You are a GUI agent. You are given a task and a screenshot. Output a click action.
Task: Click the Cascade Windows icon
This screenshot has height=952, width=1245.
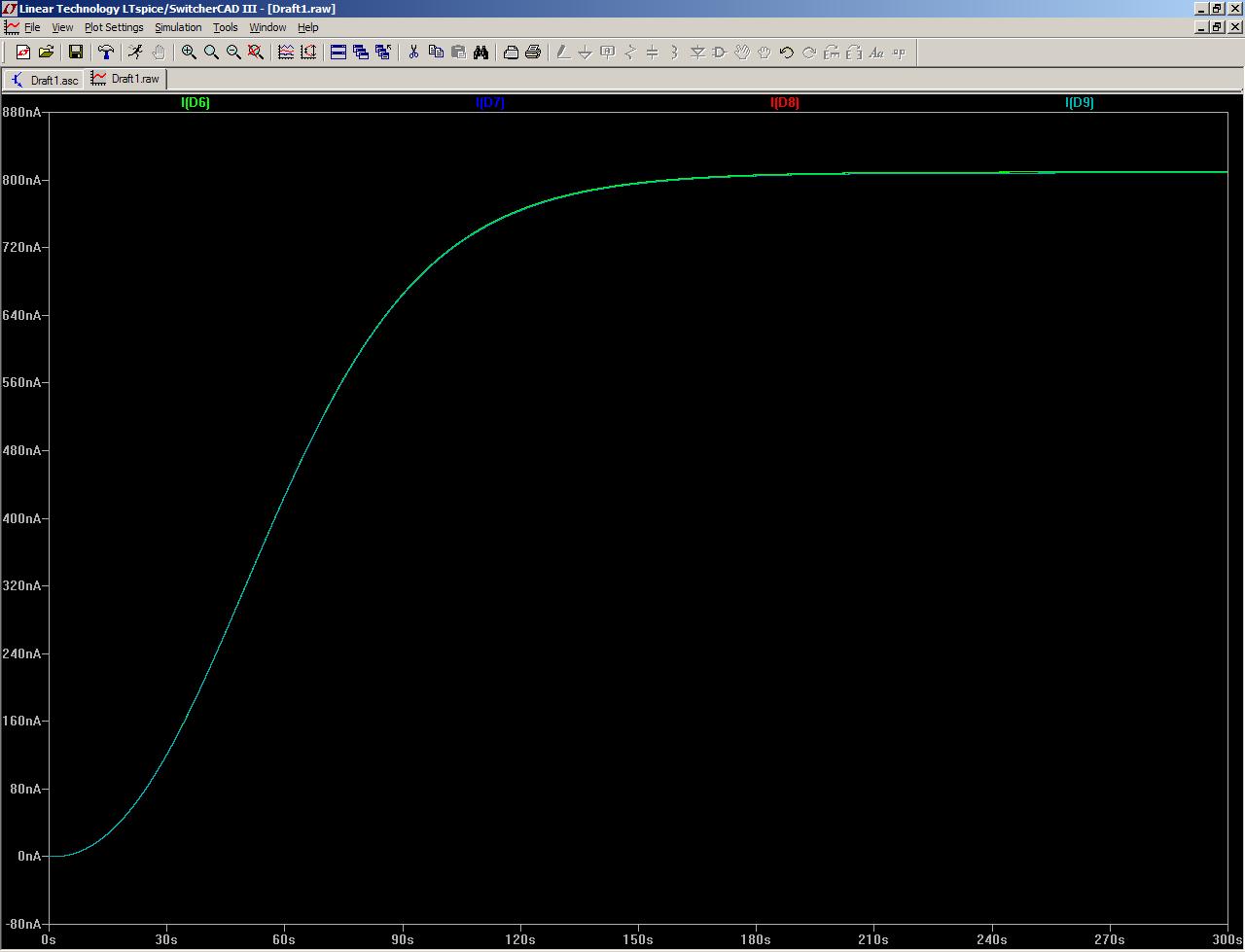point(361,53)
